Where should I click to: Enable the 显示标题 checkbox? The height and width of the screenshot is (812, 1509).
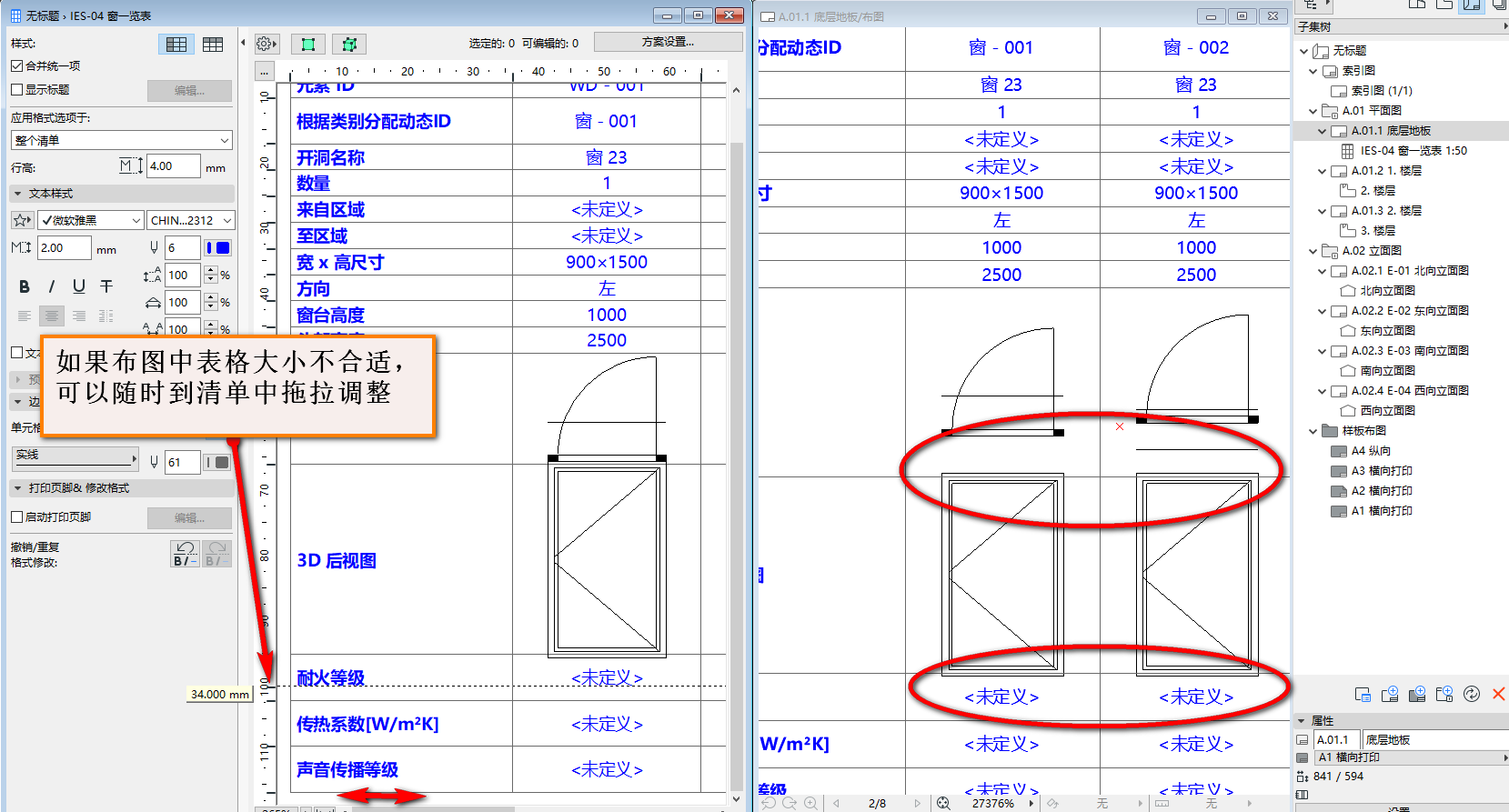pos(16,89)
